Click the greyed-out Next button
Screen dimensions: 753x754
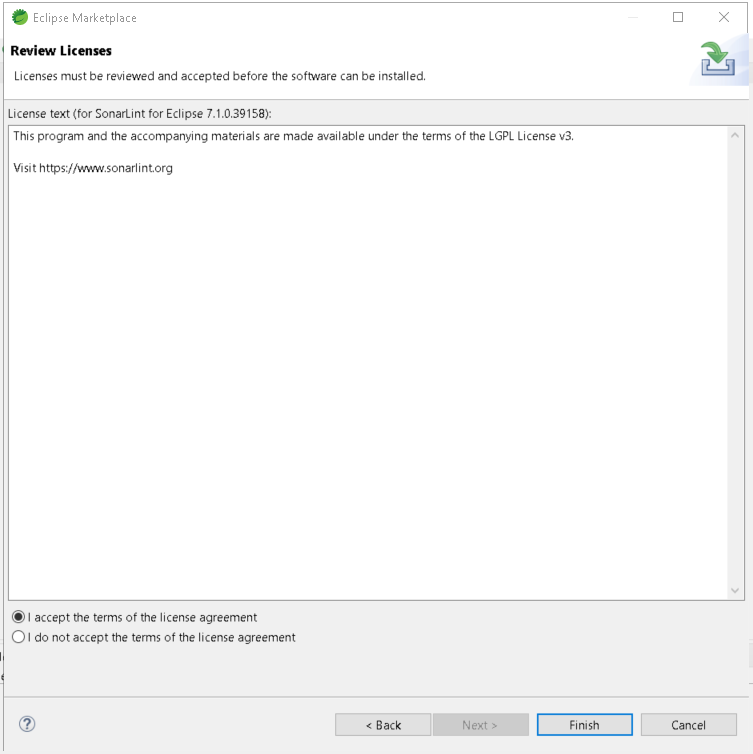[x=480, y=725]
